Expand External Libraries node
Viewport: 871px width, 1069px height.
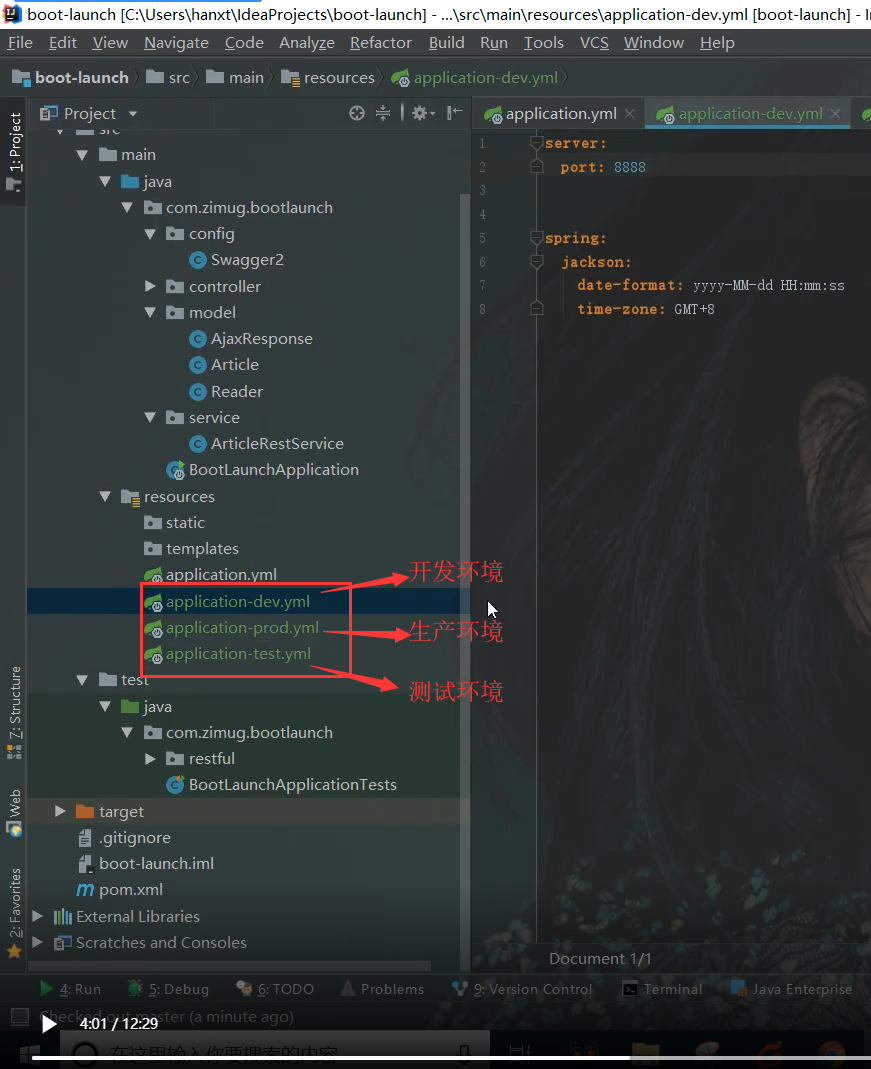(37, 916)
